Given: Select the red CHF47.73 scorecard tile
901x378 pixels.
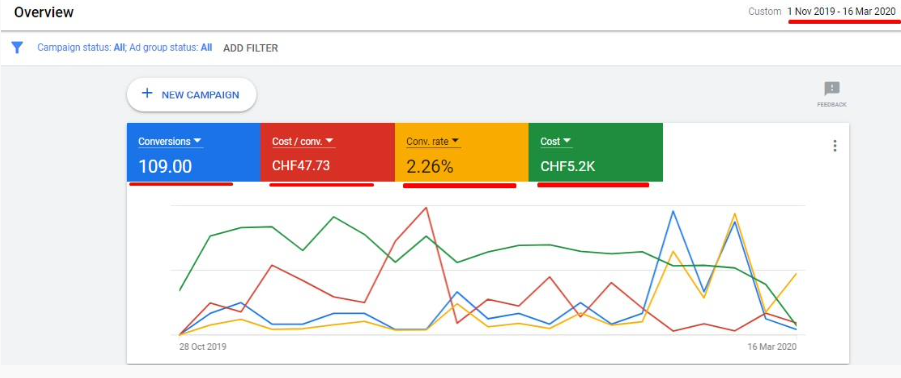Looking at the screenshot, I should click(x=328, y=152).
